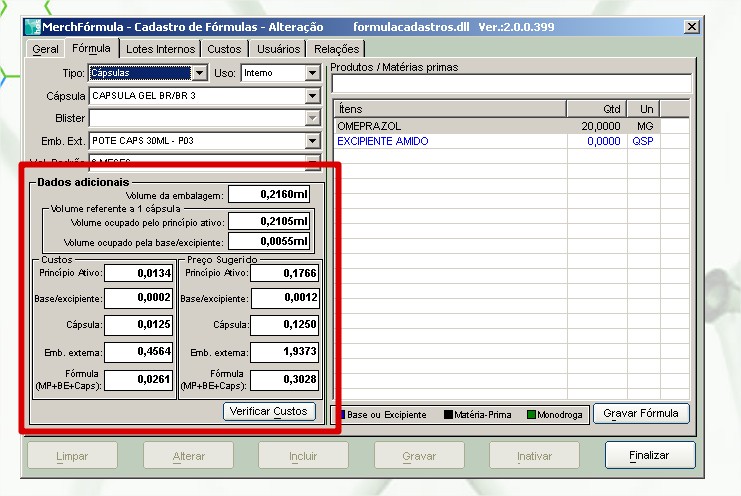Click the Finalizar button
Viewport: 741px width, 496px height.
point(649,455)
